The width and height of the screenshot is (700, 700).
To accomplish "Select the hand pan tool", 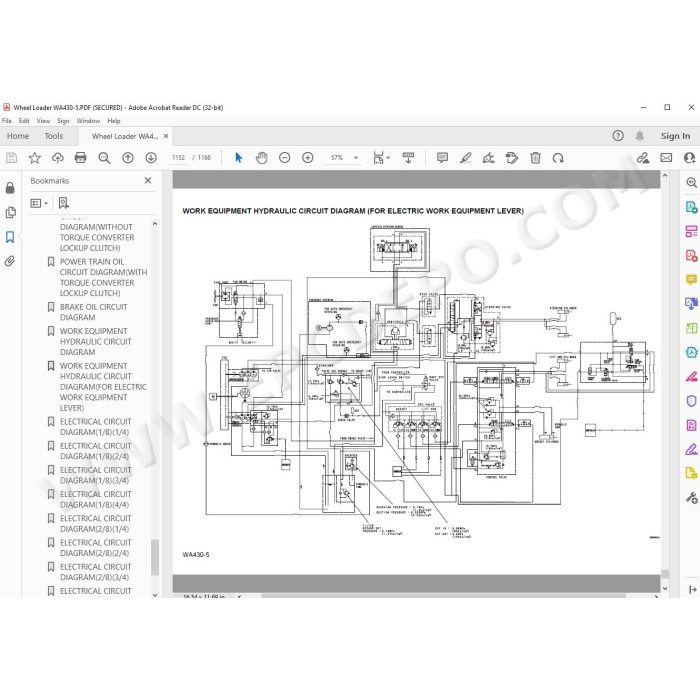I will 262,158.
